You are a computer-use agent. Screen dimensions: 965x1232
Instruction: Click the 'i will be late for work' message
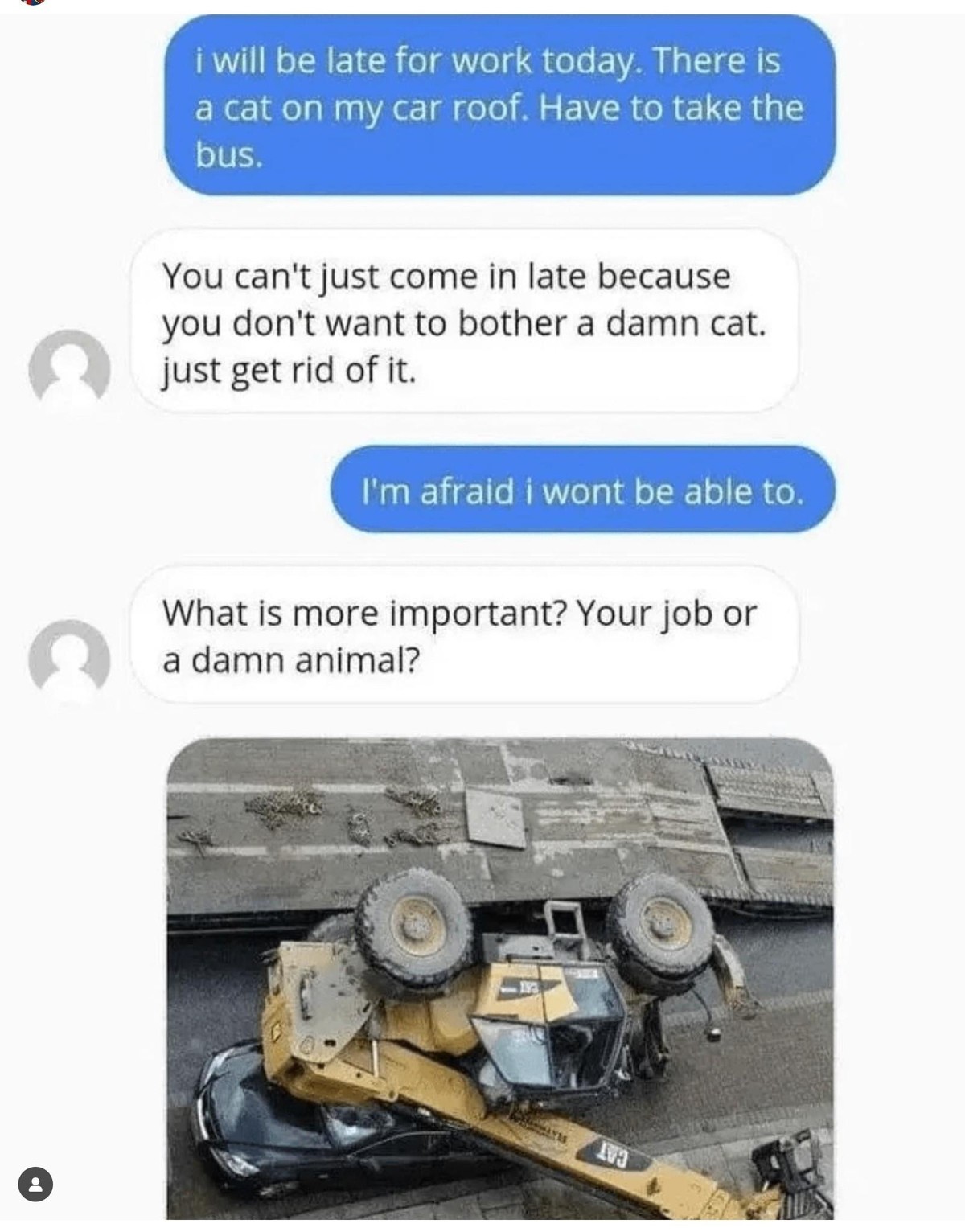pos(500,107)
